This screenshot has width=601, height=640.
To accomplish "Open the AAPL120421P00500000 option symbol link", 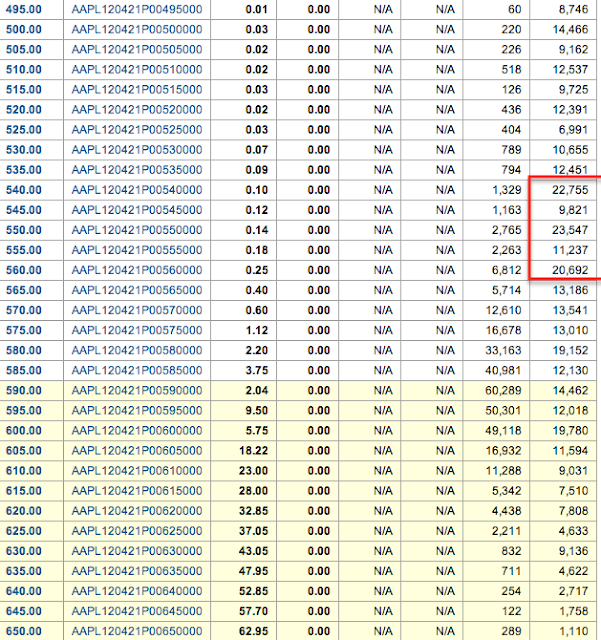I will click(137, 29).
